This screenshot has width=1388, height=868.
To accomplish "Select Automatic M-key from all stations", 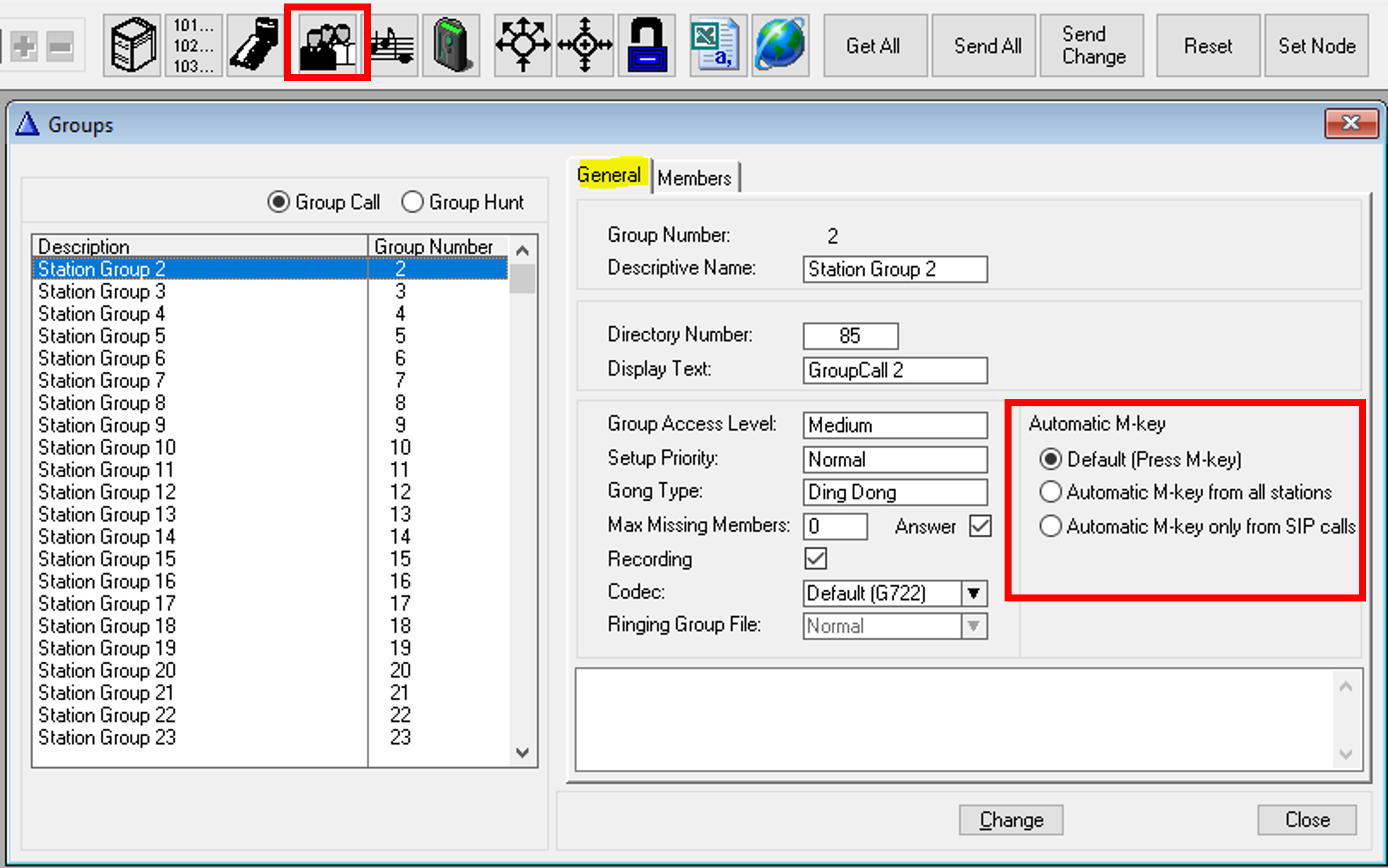I will pyautogui.click(x=1050, y=493).
